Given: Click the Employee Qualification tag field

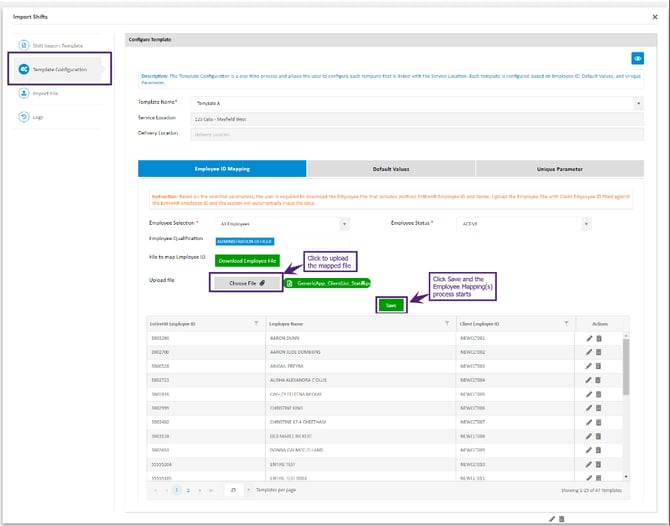Looking at the screenshot, I should click(283, 241).
